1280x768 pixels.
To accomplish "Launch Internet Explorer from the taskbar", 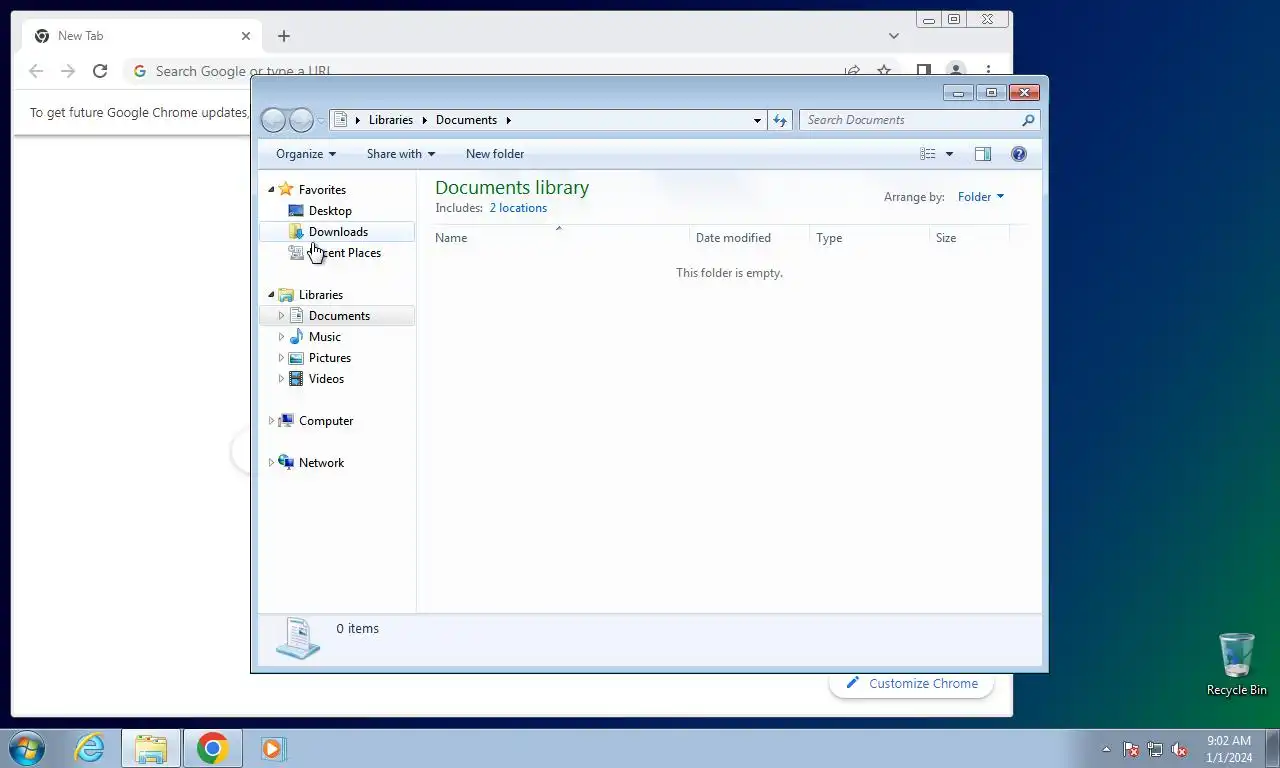I will coord(89,748).
